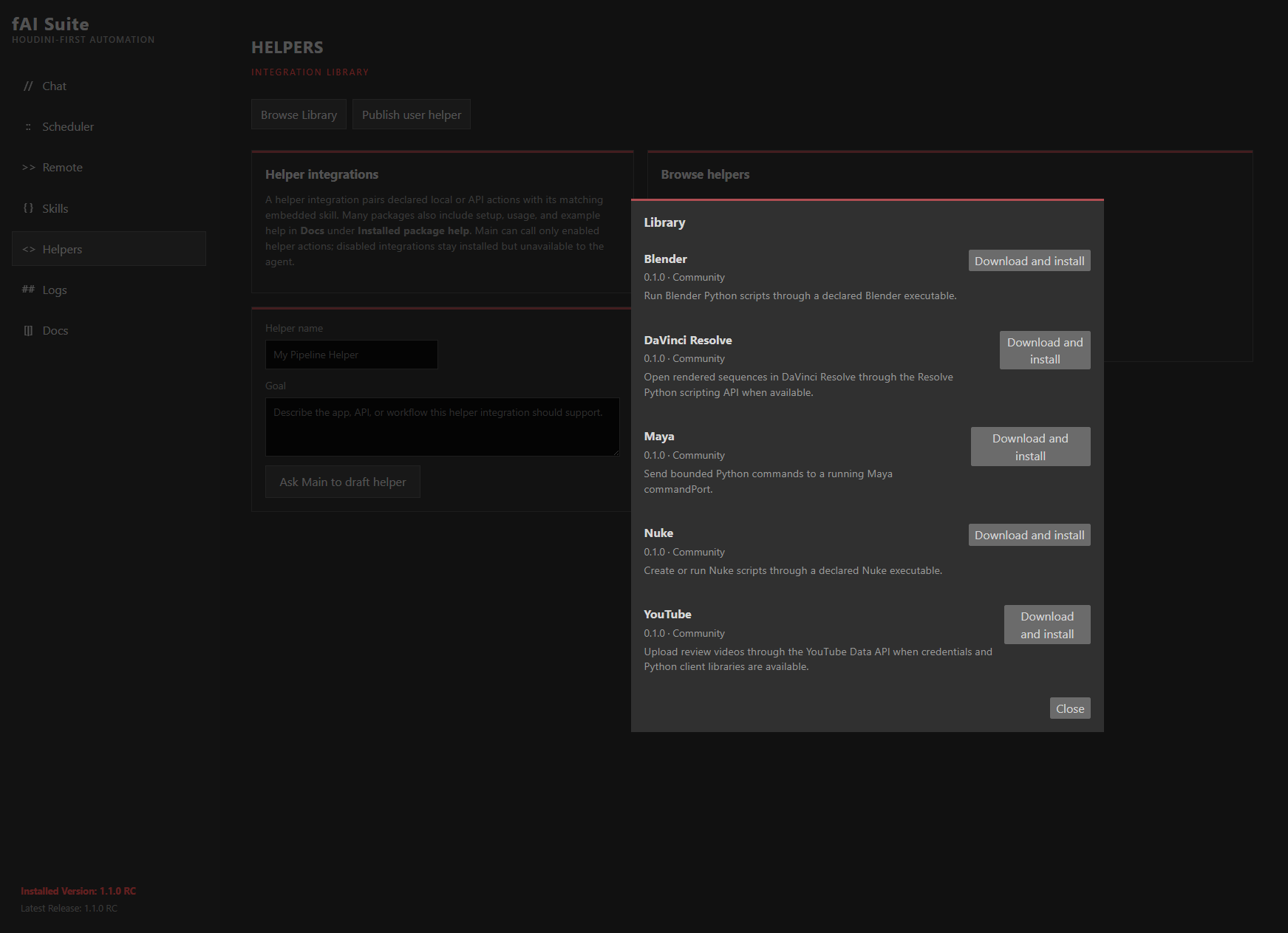Image resolution: width=1288 pixels, height=933 pixels.
Task: Click the Nuke entry title
Action: click(658, 533)
